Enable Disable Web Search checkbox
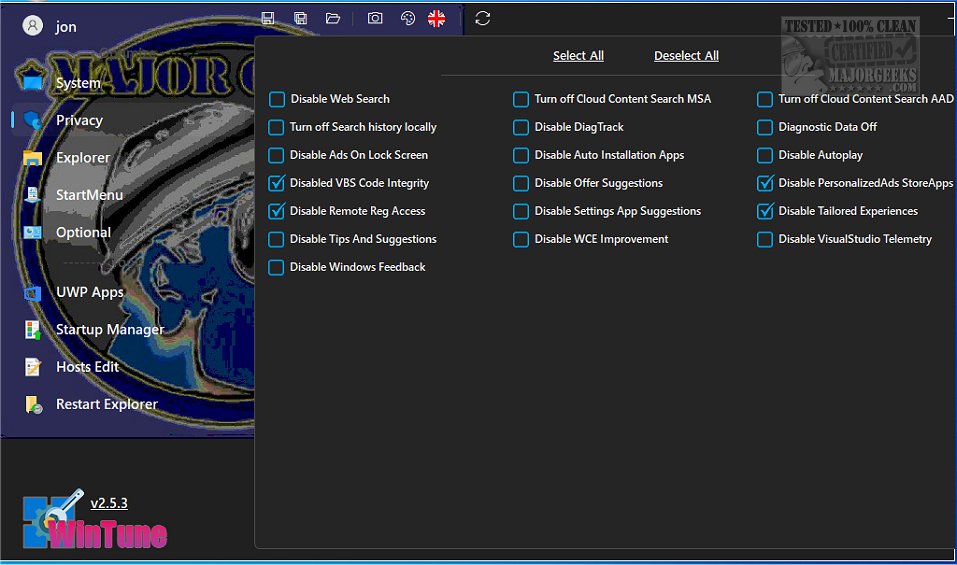 pos(277,99)
